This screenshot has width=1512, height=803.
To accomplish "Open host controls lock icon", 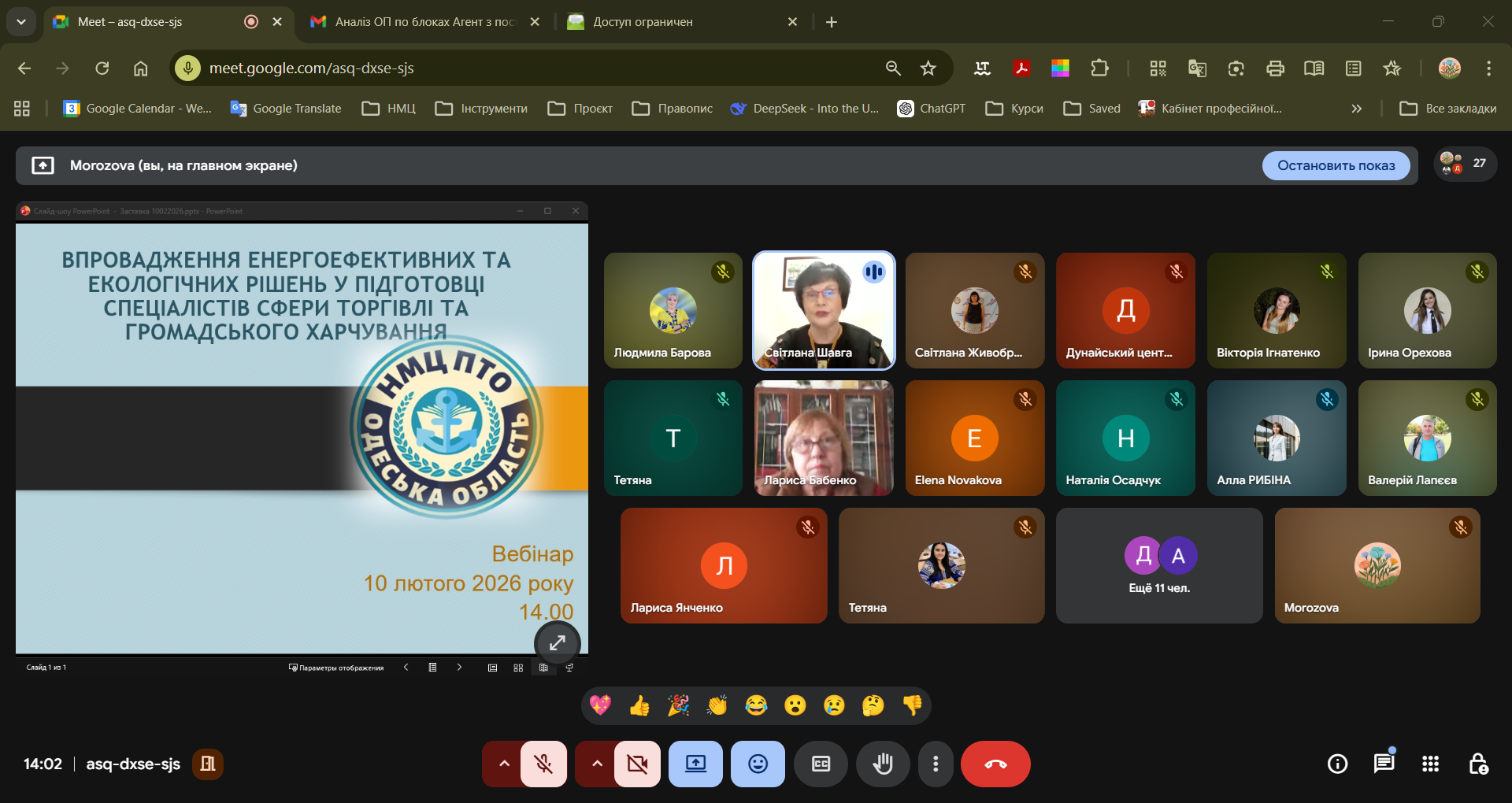I will click(x=1477, y=764).
